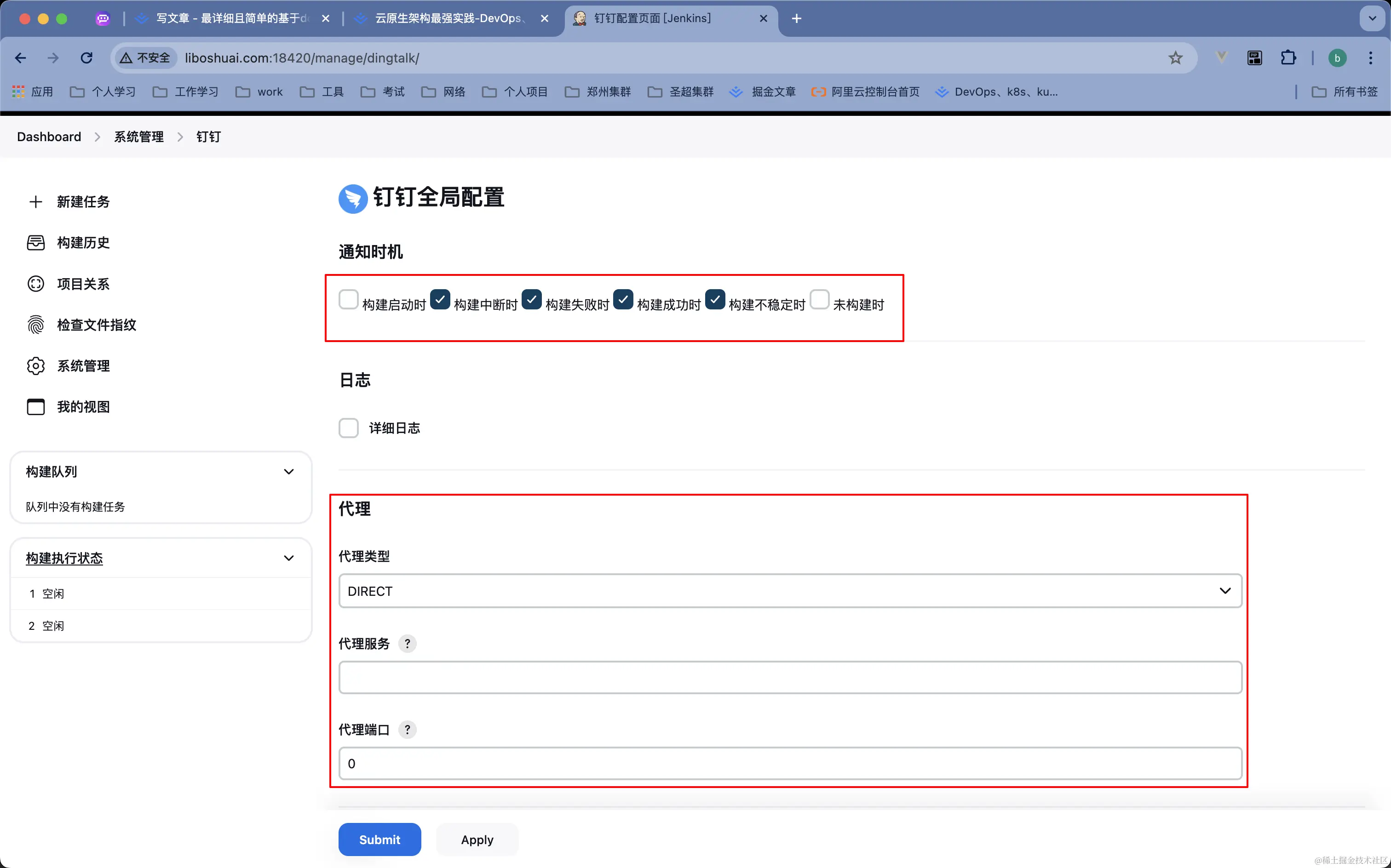Click the plus icon beside 新建任务

coord(35,201)
